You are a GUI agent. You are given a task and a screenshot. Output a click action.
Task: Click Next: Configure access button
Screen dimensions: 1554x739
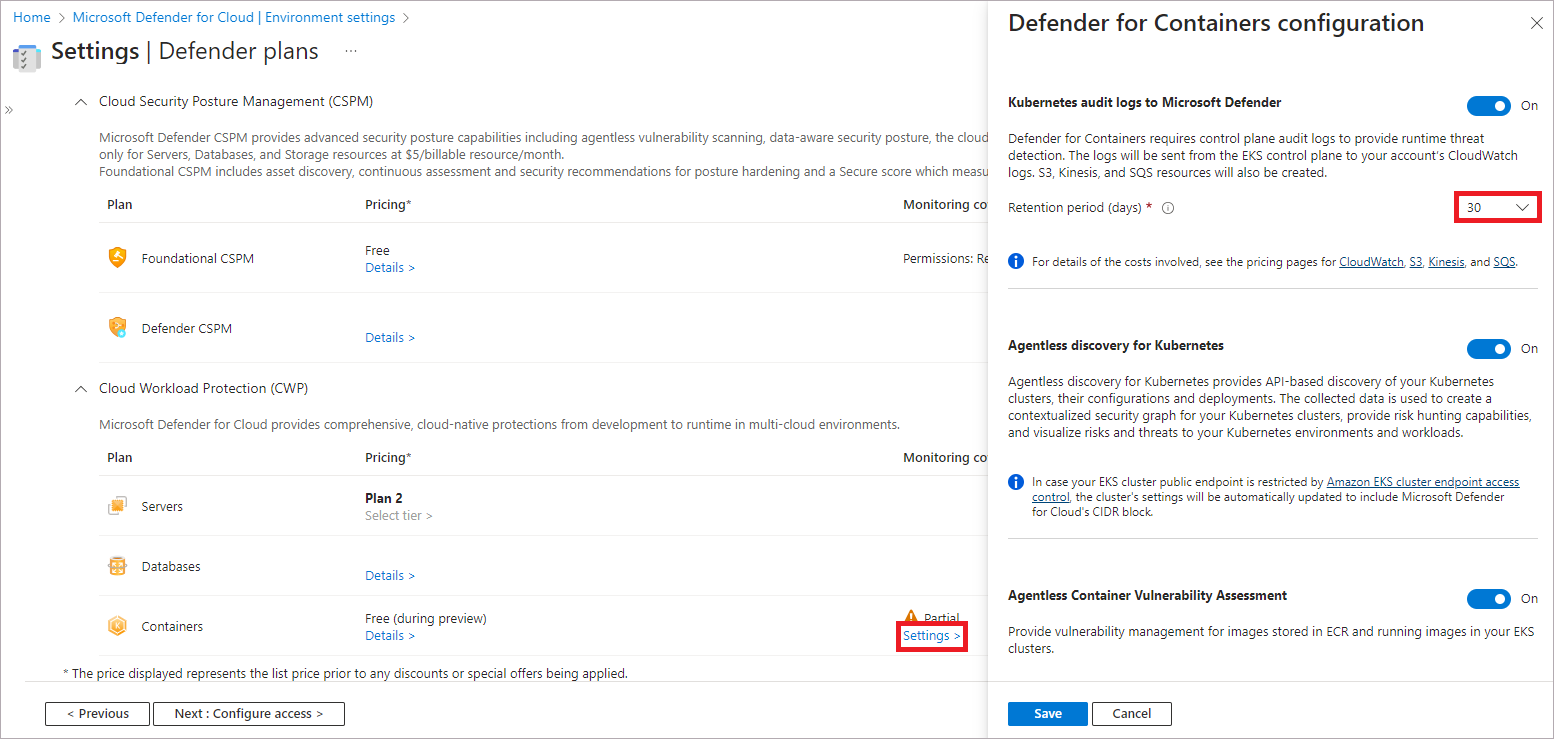pyautogui.click(x=249, y=714)
